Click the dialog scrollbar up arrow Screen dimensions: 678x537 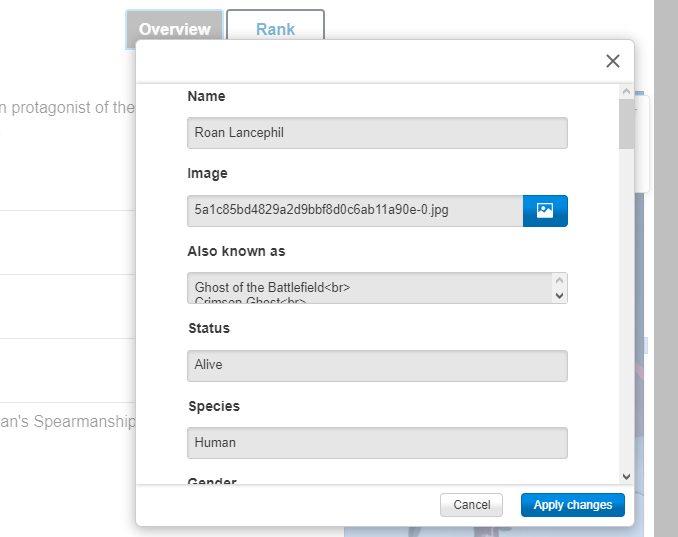[x=626, y=91]
